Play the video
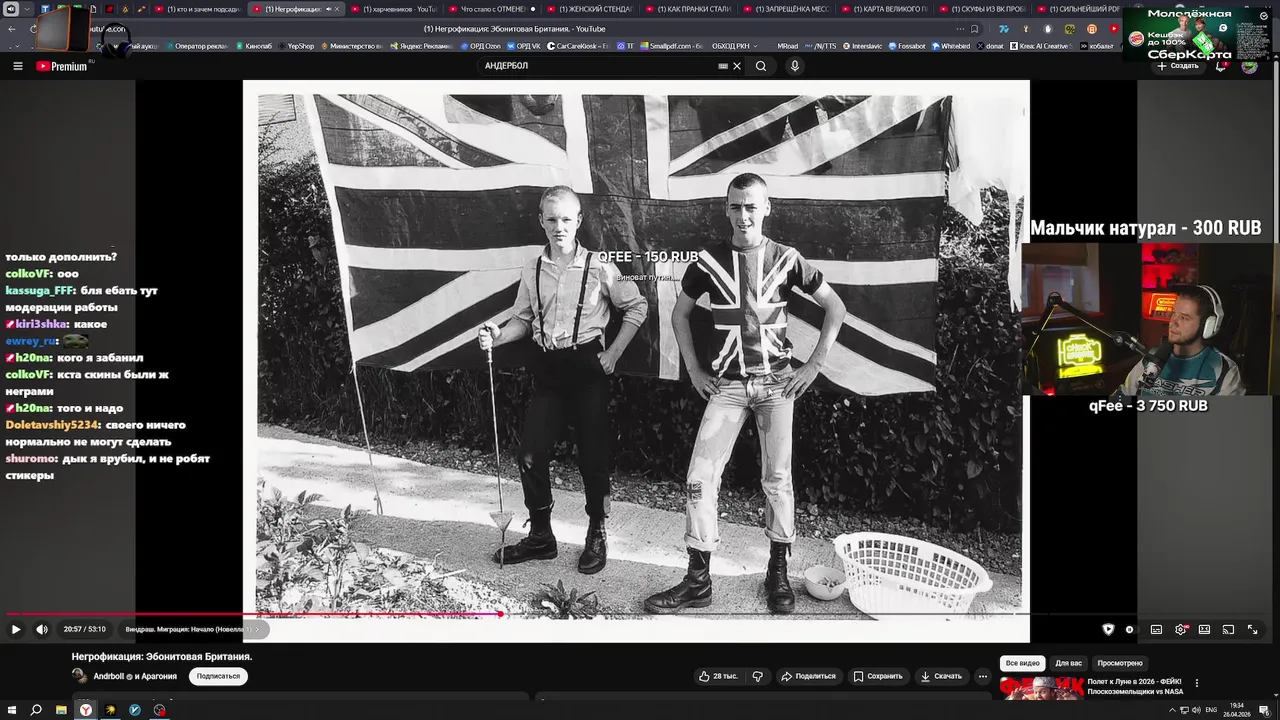Screen dimensions: 1280x720 click(15, 629)
